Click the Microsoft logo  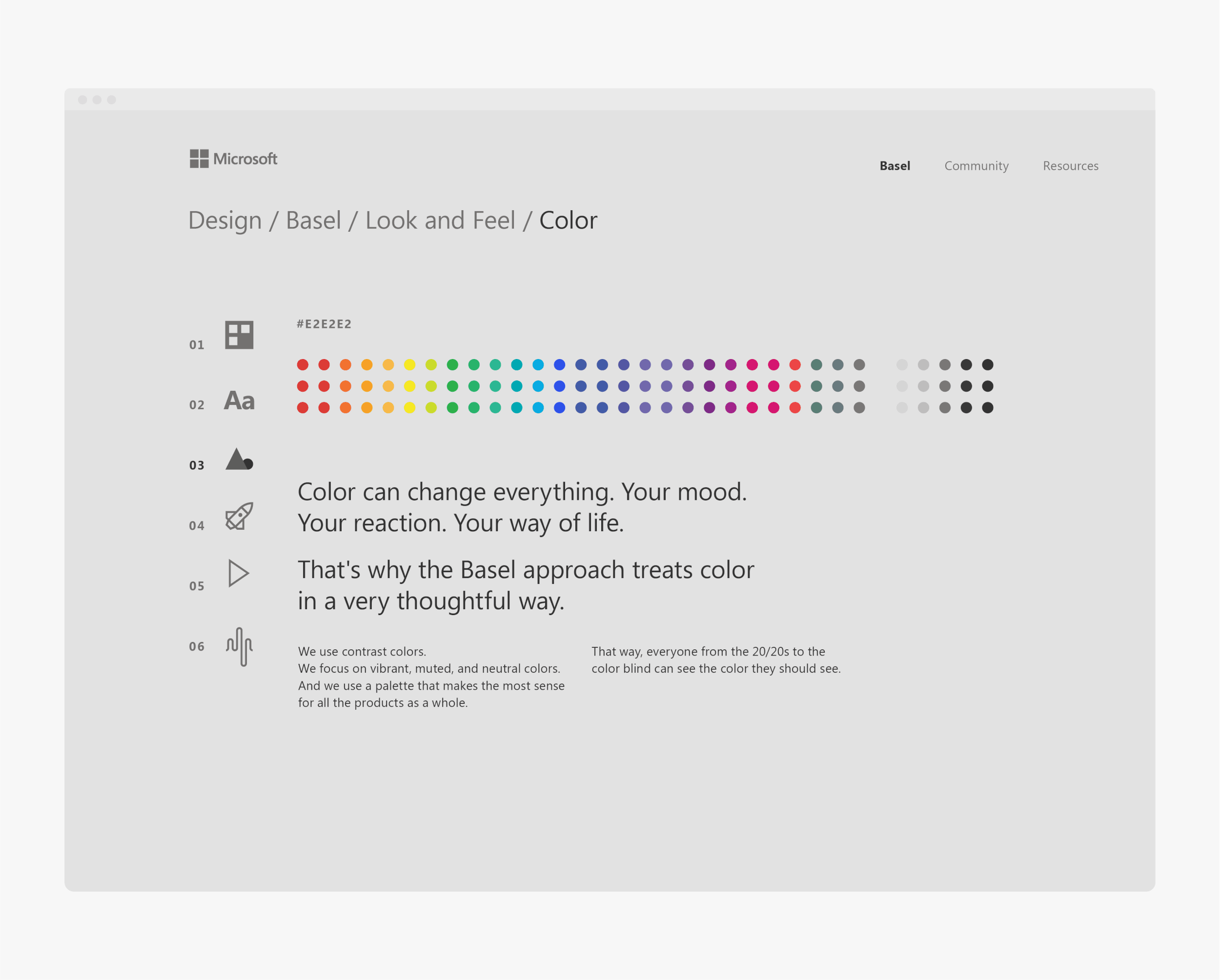tap(233, 159)
